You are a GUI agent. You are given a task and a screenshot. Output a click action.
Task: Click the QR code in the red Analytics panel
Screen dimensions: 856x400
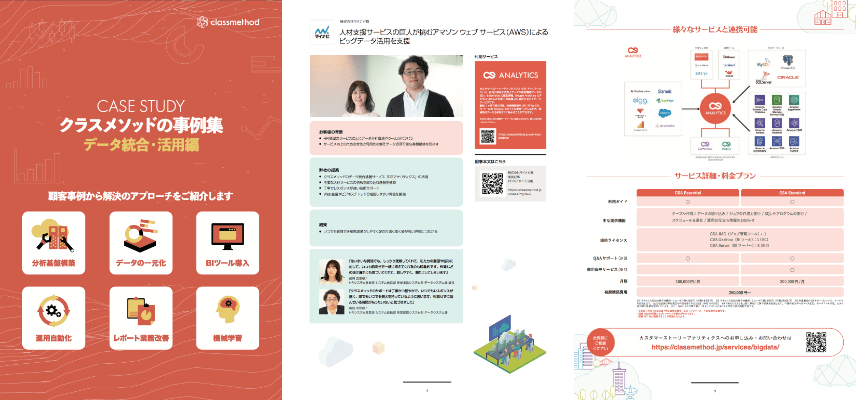487,138
